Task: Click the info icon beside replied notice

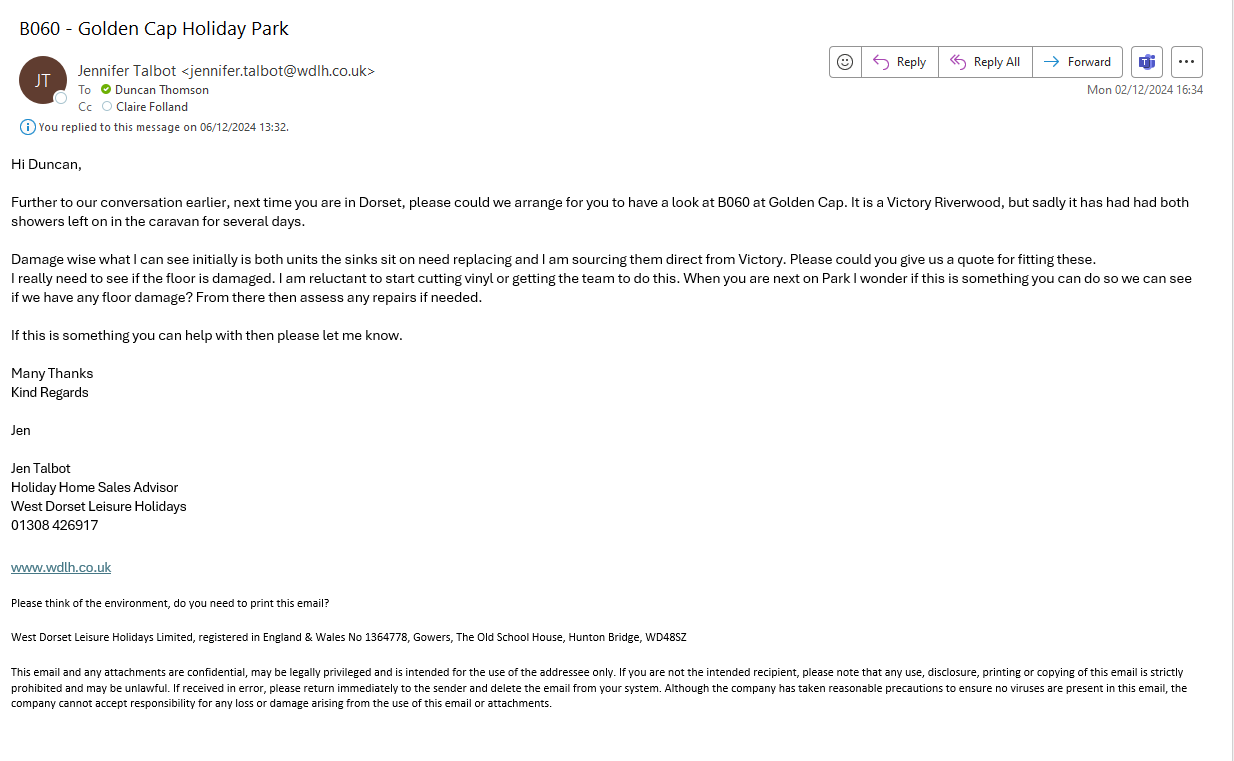Action: 28,127
